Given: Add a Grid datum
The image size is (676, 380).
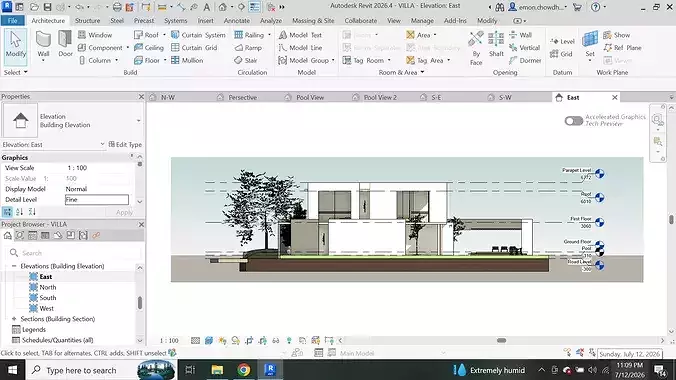Looking at the screenshot, I should (x=561, y=54).
